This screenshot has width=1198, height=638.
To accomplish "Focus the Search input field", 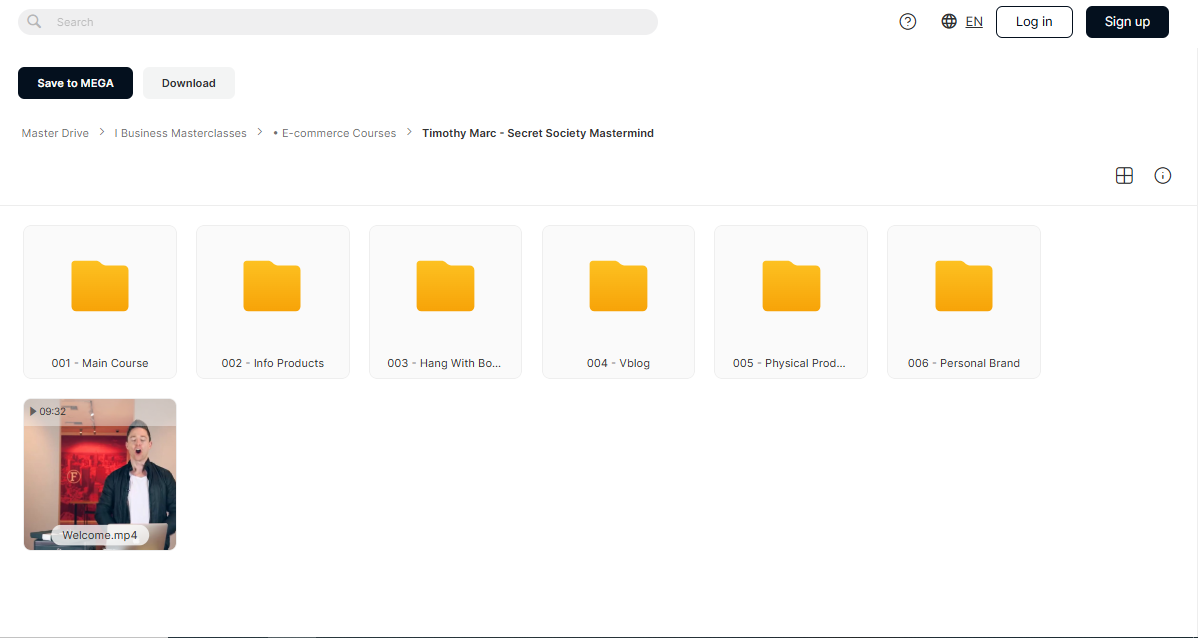I will (x=338, y=22).
